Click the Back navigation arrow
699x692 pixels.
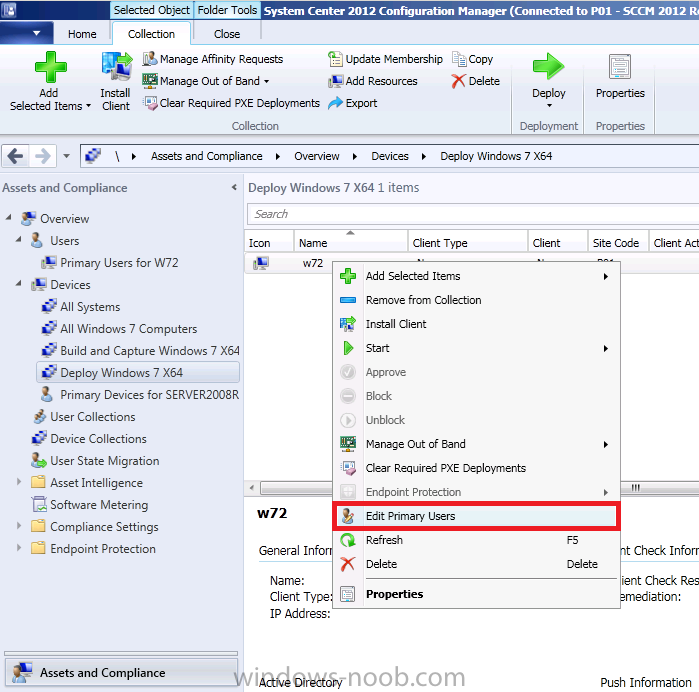(15, 156)
